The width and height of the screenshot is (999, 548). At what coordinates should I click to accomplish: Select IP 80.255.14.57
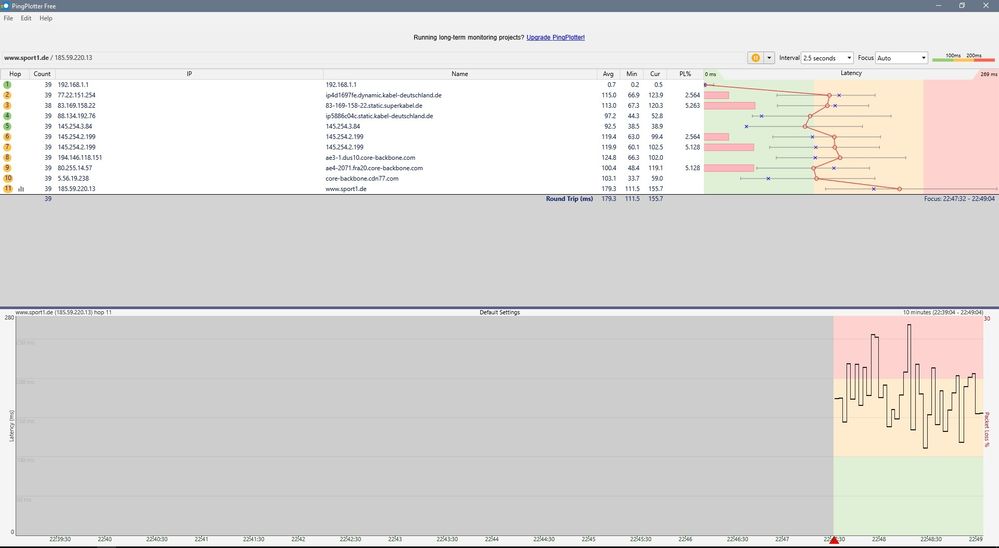click(x=75, y=168)
